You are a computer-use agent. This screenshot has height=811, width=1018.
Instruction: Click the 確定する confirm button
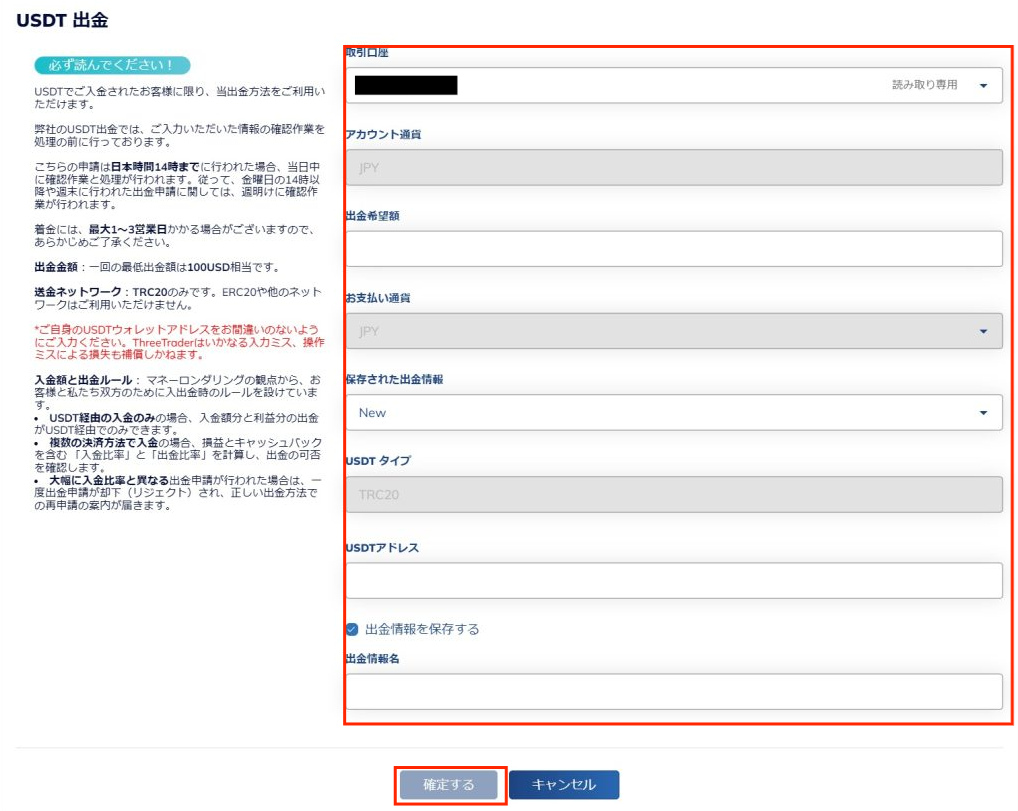pos(448,784)
